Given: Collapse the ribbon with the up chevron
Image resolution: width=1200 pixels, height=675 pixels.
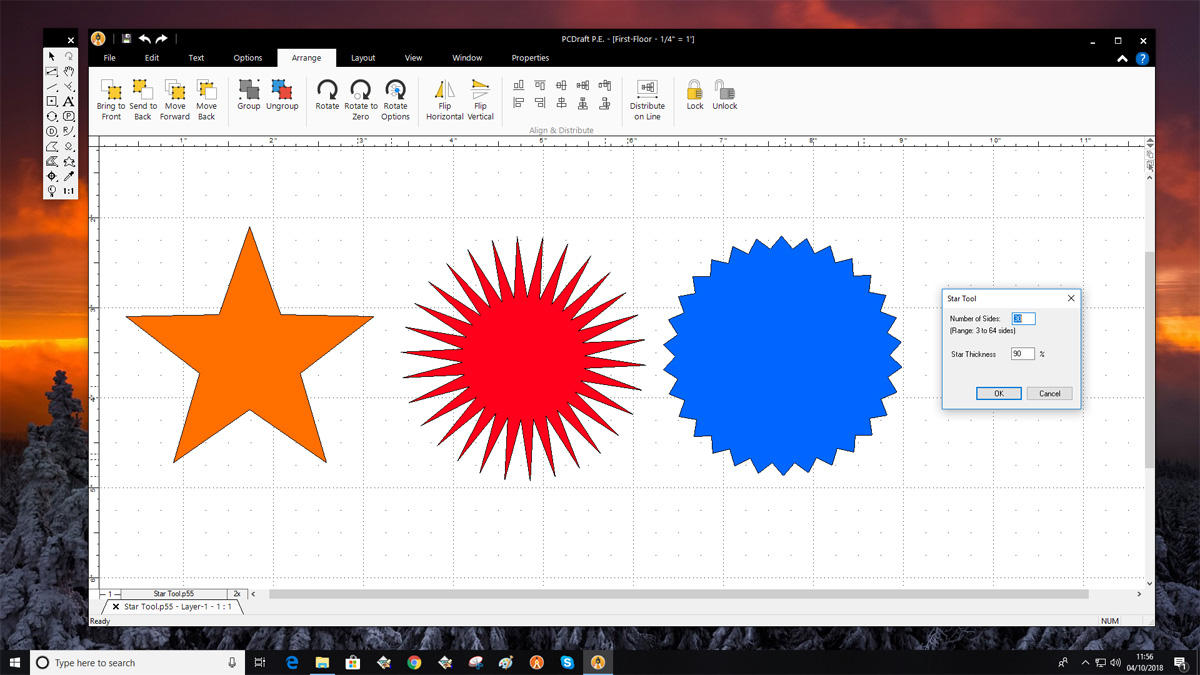Looking at the screenshot, I should 1123,59.
